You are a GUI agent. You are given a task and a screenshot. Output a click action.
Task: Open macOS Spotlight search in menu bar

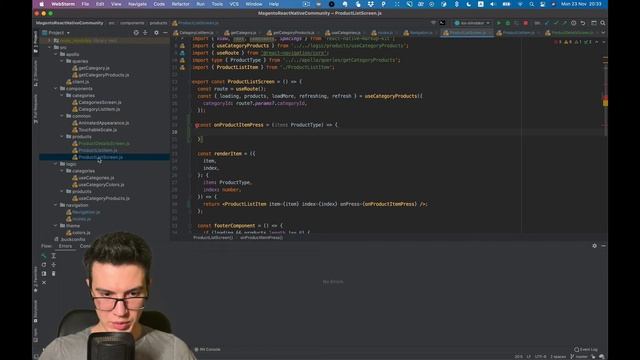pos(531,4)
